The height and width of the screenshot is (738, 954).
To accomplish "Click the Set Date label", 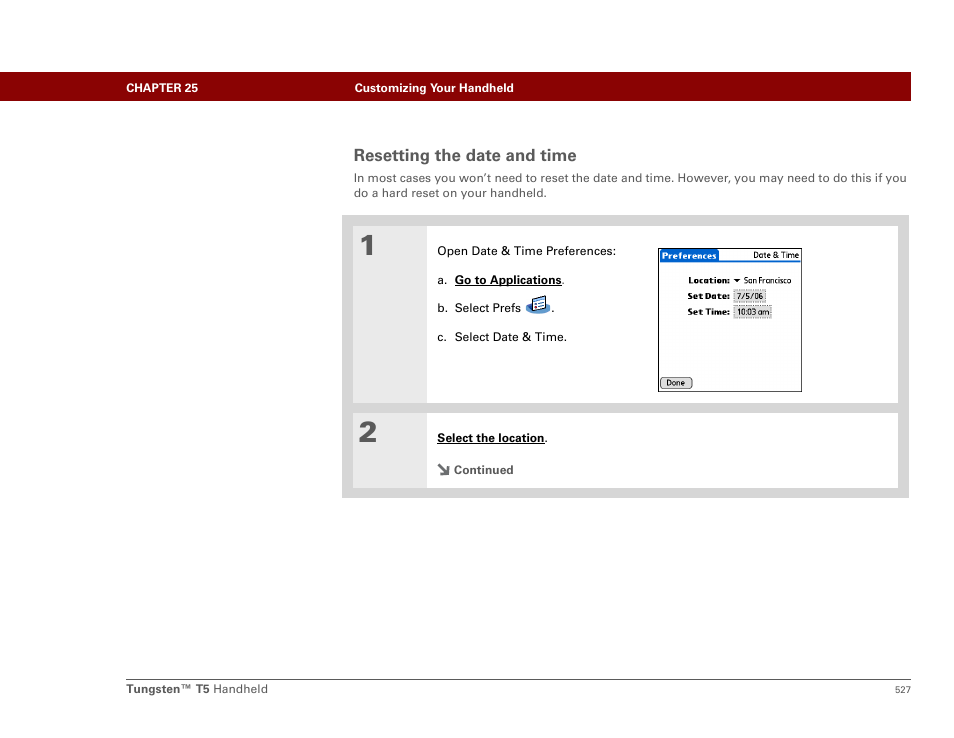I will point(708,296).
